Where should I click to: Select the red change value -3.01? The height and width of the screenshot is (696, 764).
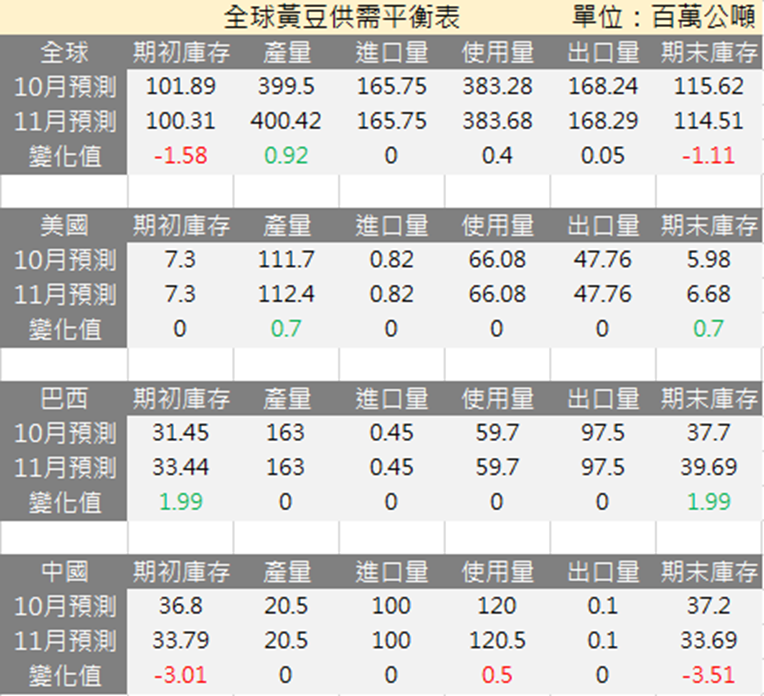click(x=180, y=676)
